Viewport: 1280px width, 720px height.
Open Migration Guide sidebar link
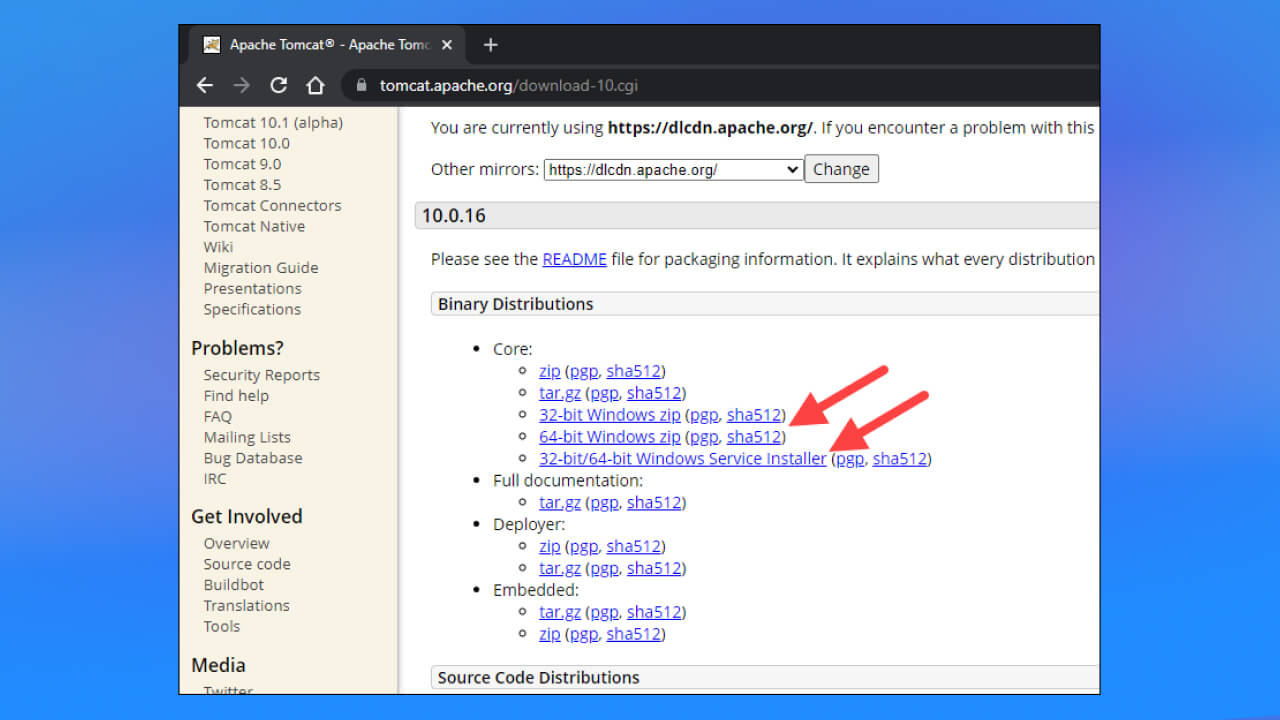tap(261, 268)
